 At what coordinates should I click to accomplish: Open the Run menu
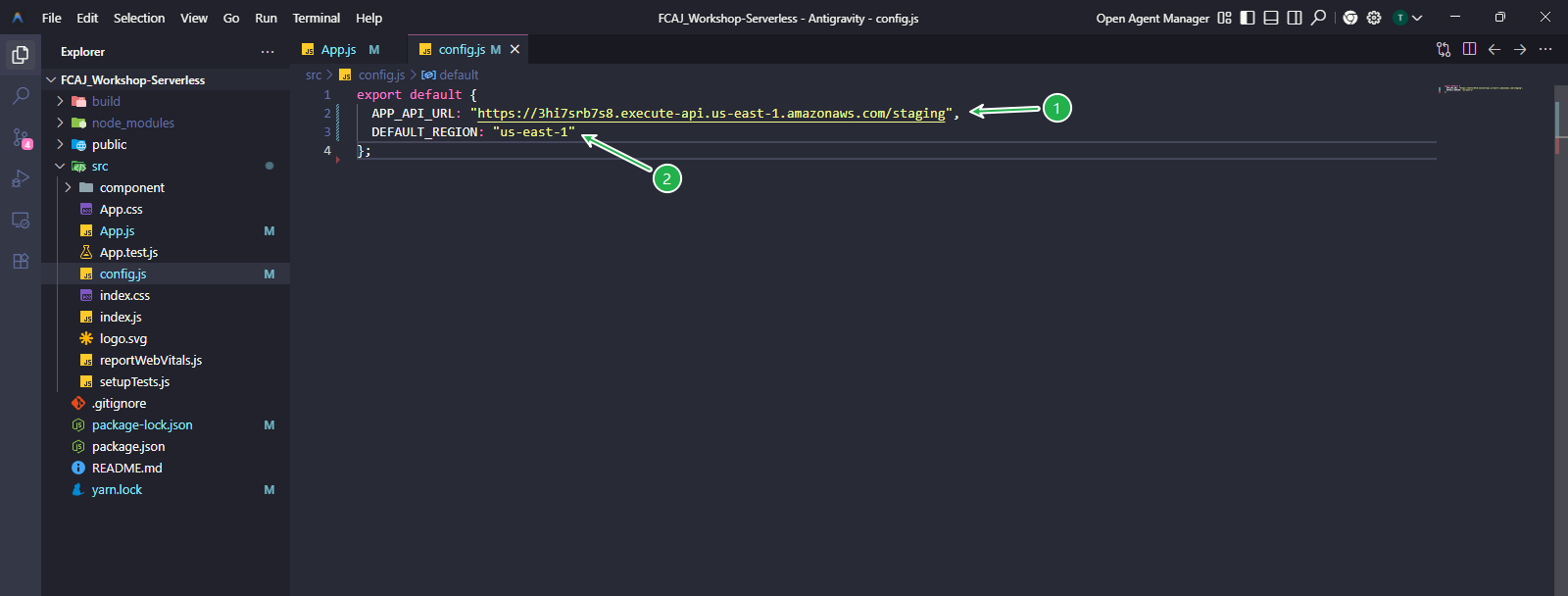point(266,18)
